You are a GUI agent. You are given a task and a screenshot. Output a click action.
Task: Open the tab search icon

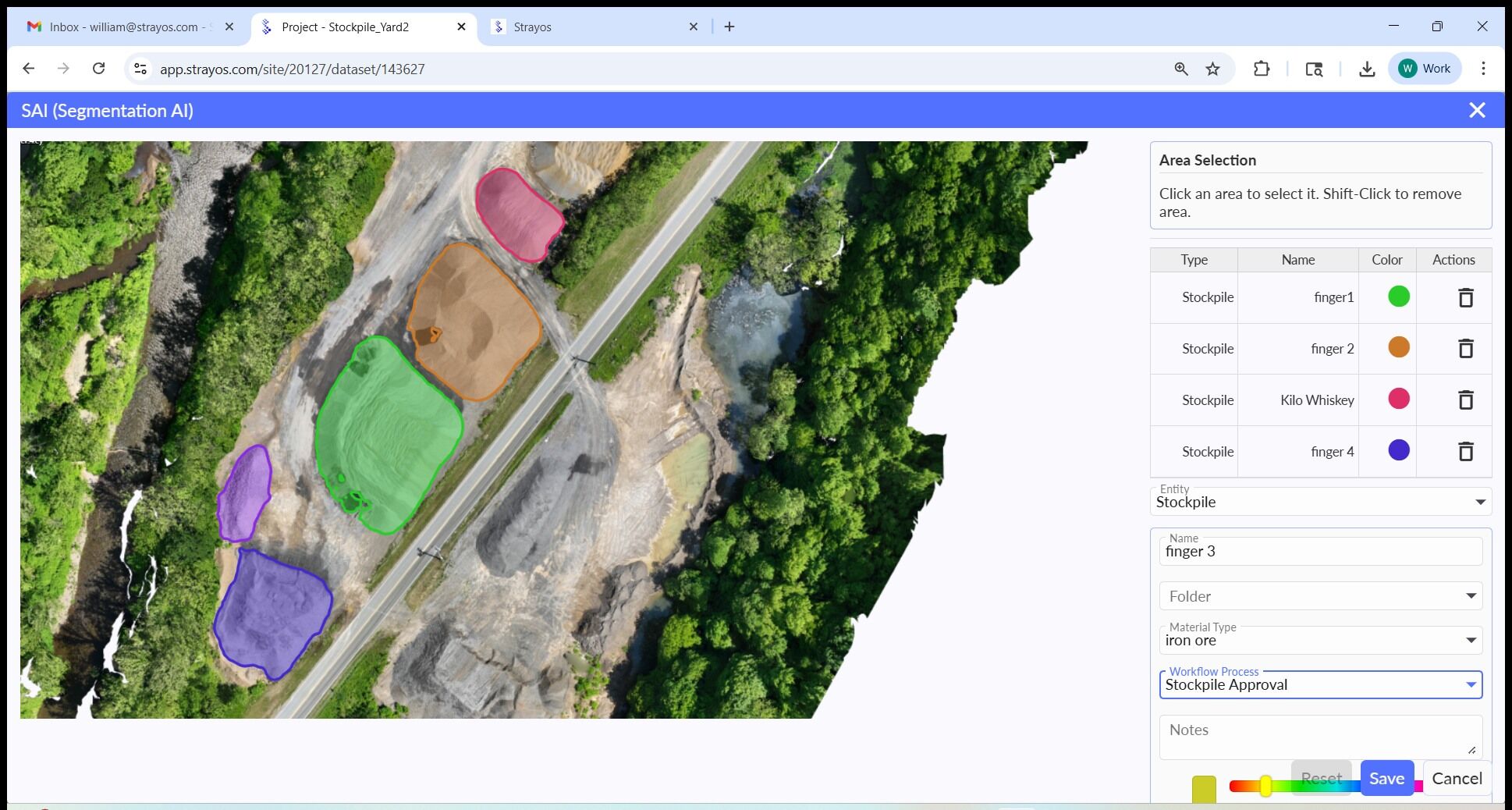tap(1314, 69)
